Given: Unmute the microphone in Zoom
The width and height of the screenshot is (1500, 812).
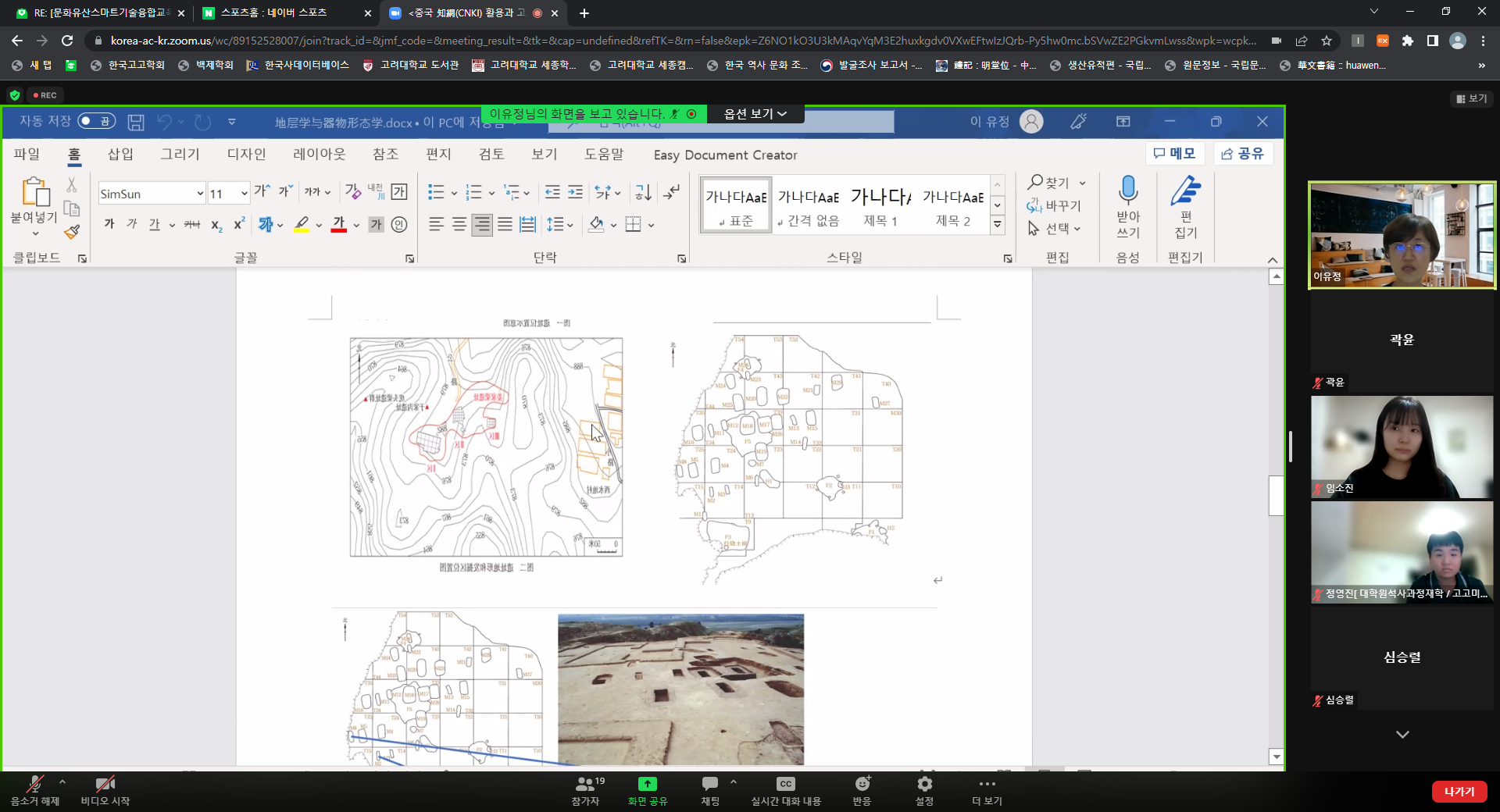Looking at the screenshot, I should pyautogui.click(x=34, y=784).
